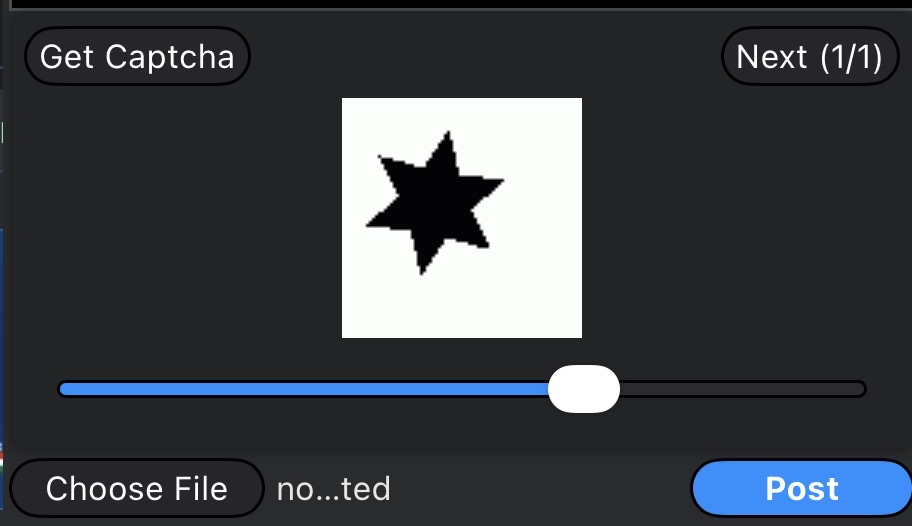Screen dimensions: 912x526
Task: Click empty white area below the star
Action: pos(462,307)
